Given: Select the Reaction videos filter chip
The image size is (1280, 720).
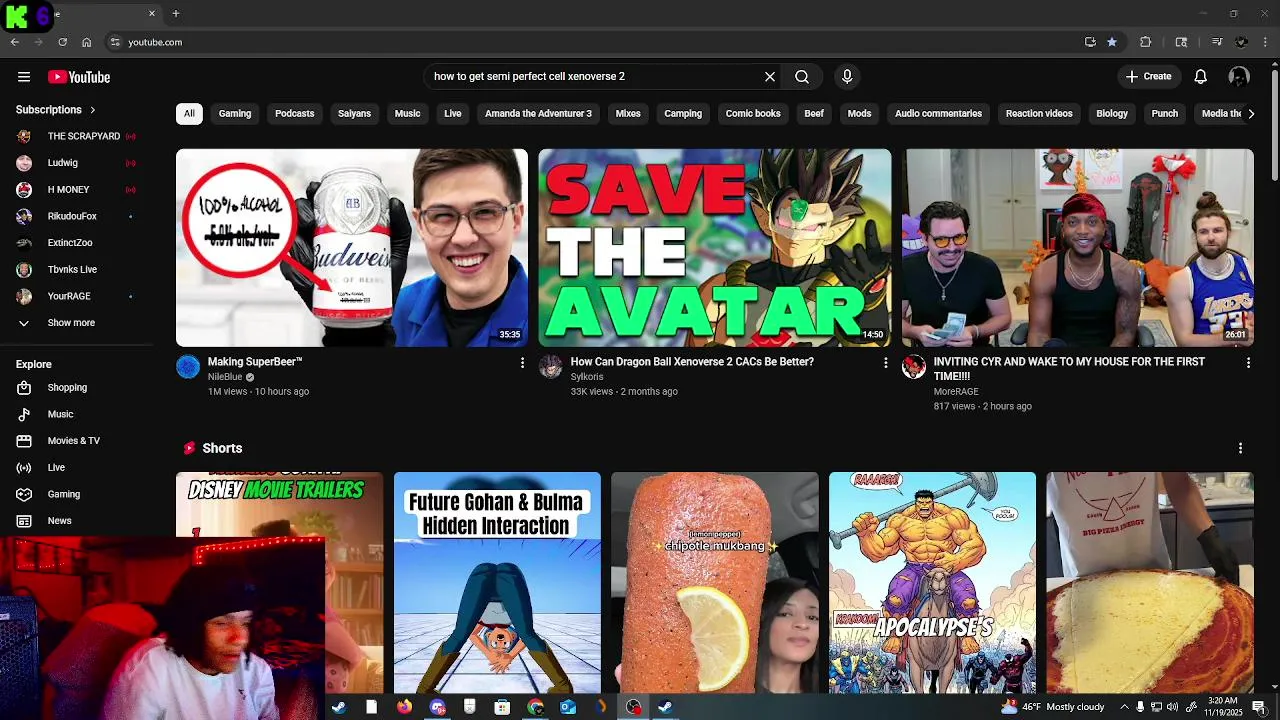Looking at the screenshot, I should [1039, 114].
